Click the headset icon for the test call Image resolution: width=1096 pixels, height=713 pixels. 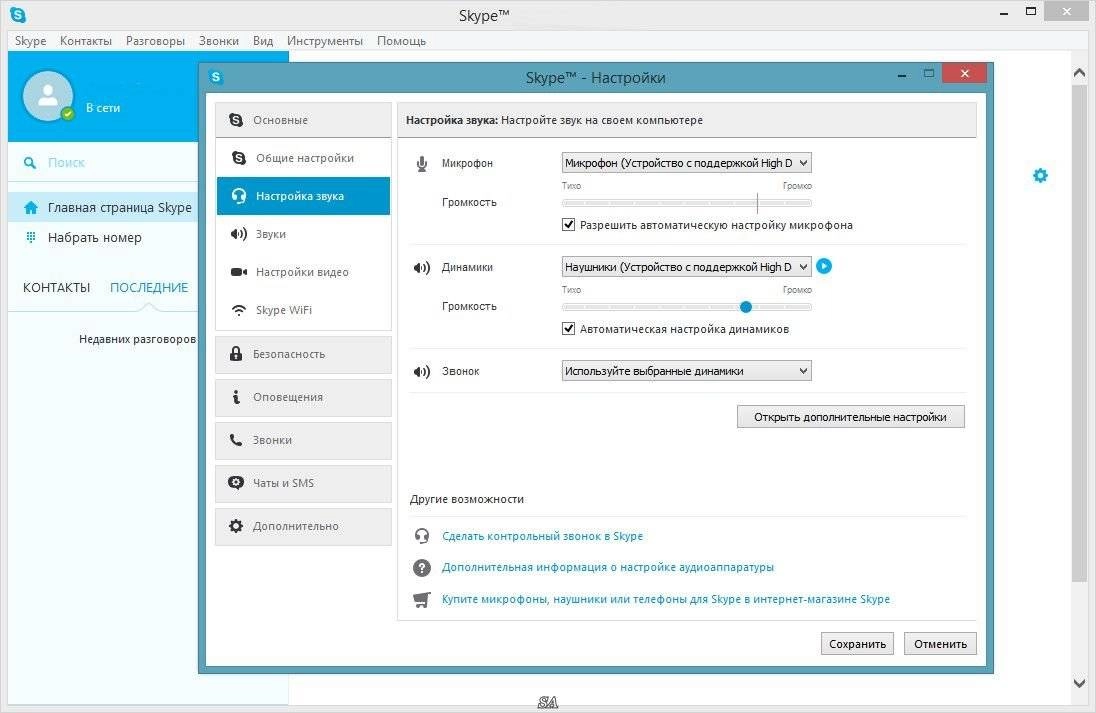tap(421, 536)
